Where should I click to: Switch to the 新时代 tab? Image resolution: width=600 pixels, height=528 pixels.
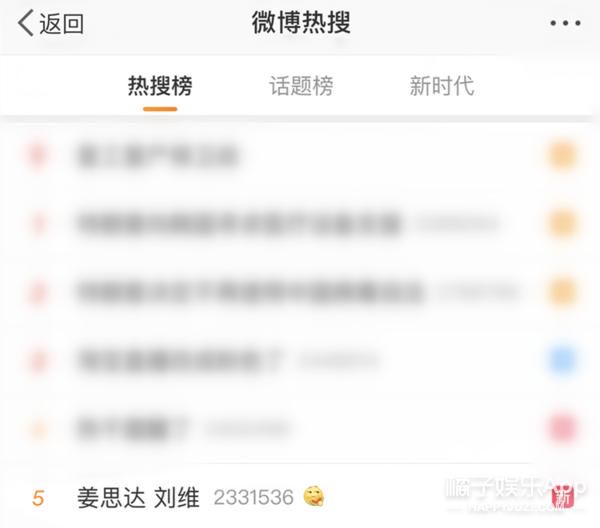click(442, 85)
